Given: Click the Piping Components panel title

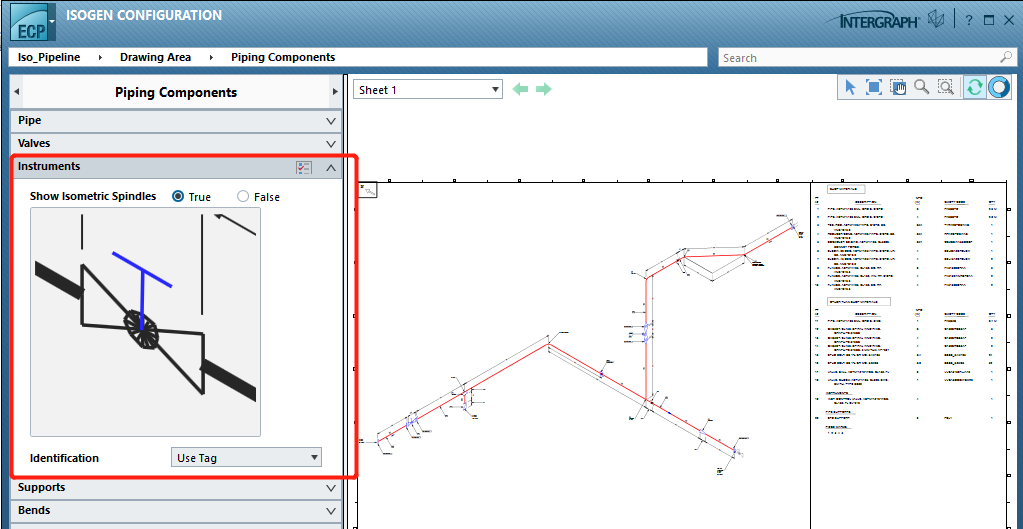Looking at the screenshot, I should coord(176,92).
